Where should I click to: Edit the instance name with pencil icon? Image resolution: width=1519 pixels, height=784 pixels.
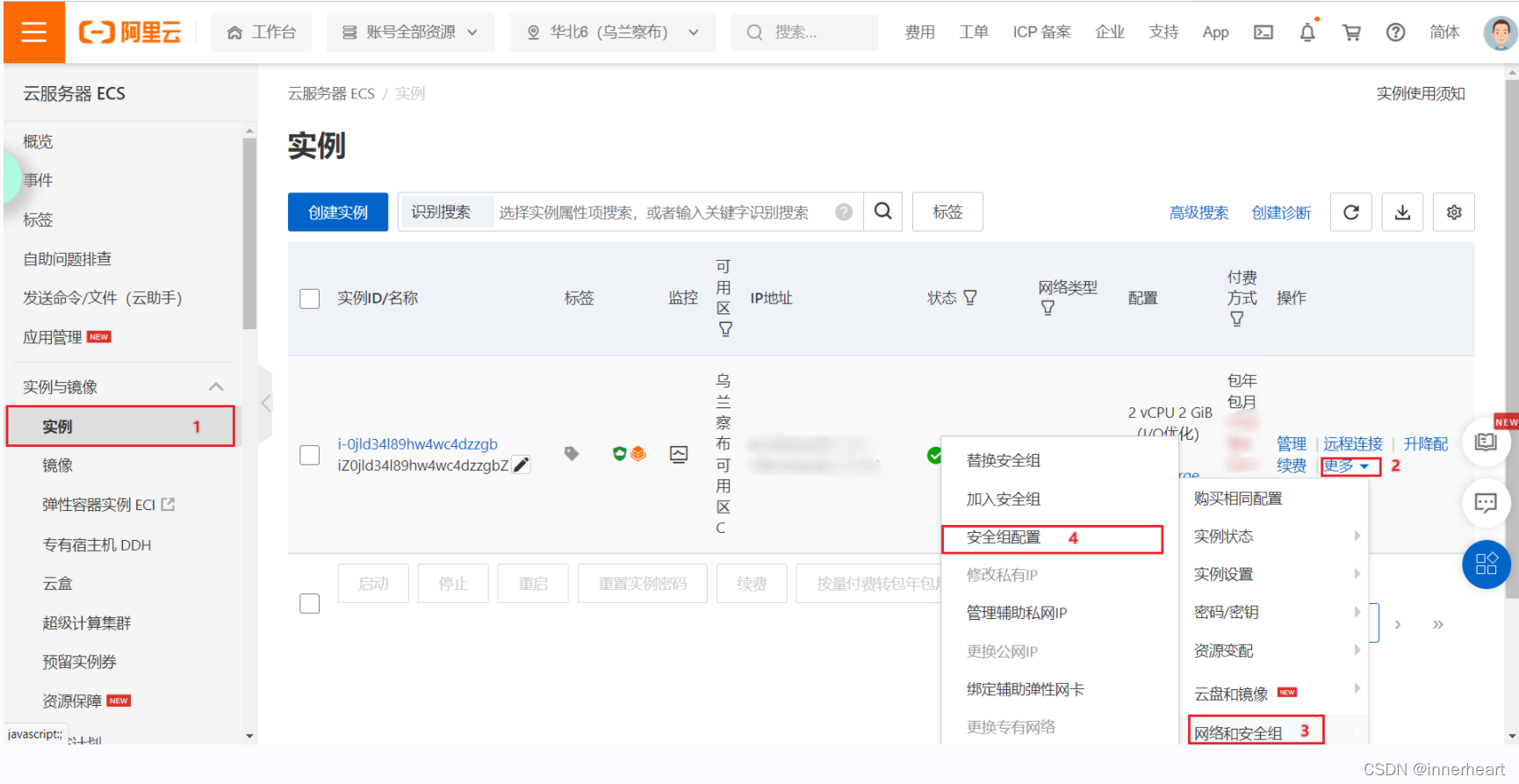pos(521,464)
